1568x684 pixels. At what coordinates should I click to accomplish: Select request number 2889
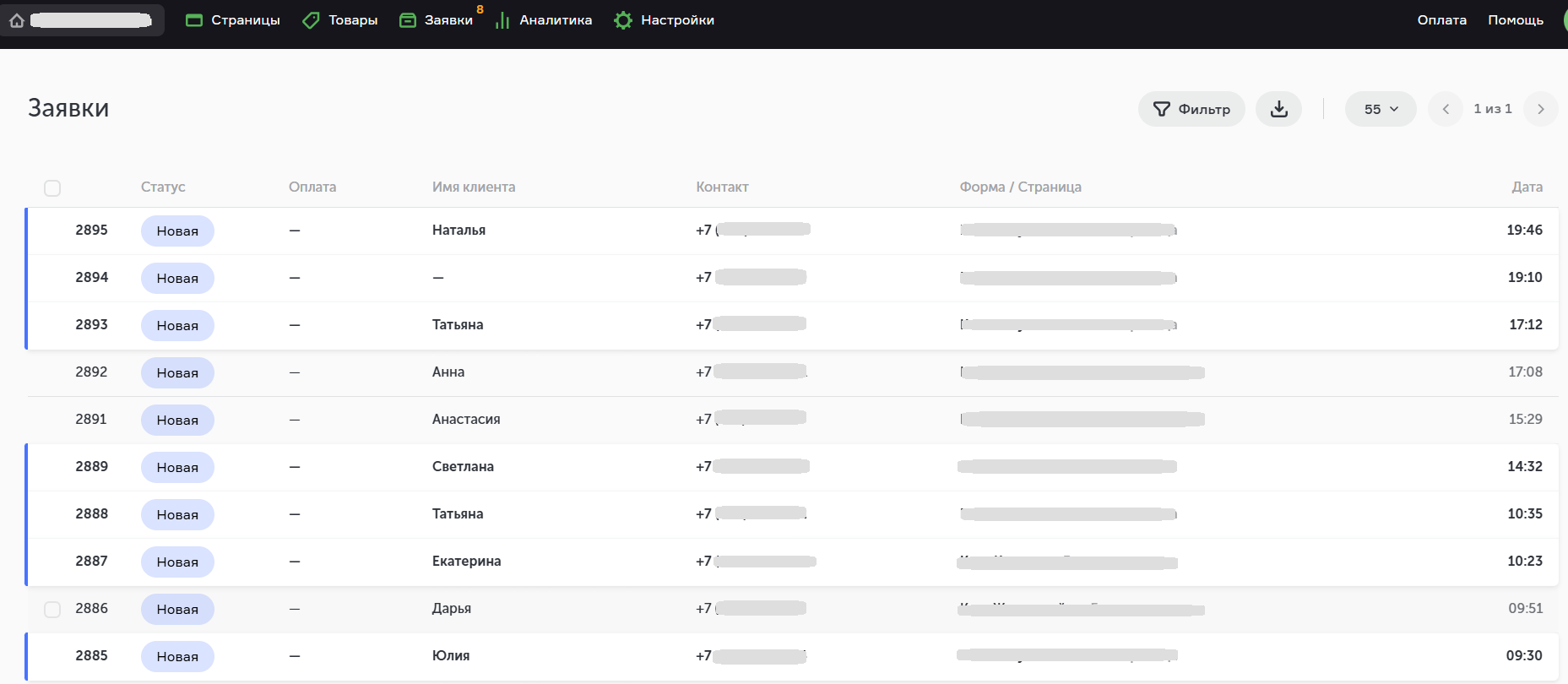click(x=91, y=466)
